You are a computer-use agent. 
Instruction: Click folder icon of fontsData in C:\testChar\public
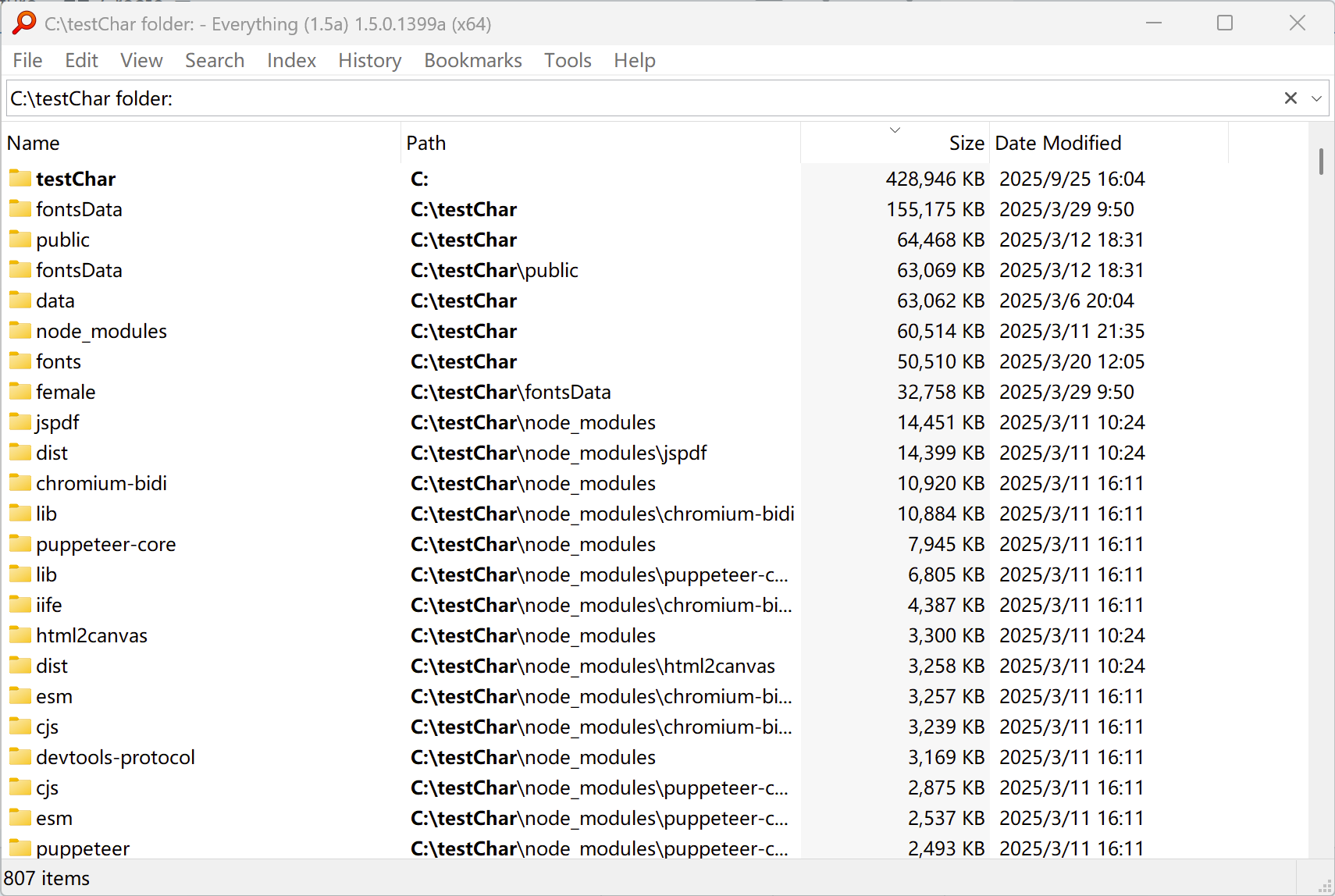(20, 270)
